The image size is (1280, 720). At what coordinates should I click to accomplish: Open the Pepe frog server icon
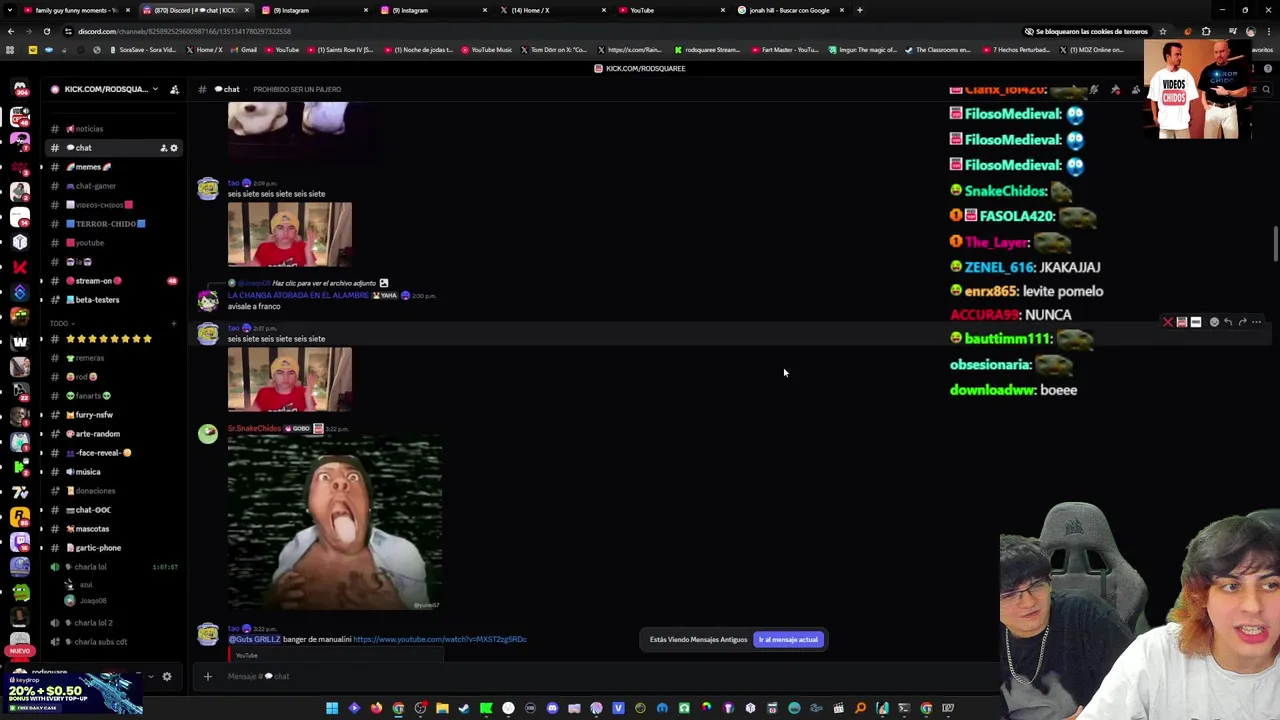click(x=19, y=591)
